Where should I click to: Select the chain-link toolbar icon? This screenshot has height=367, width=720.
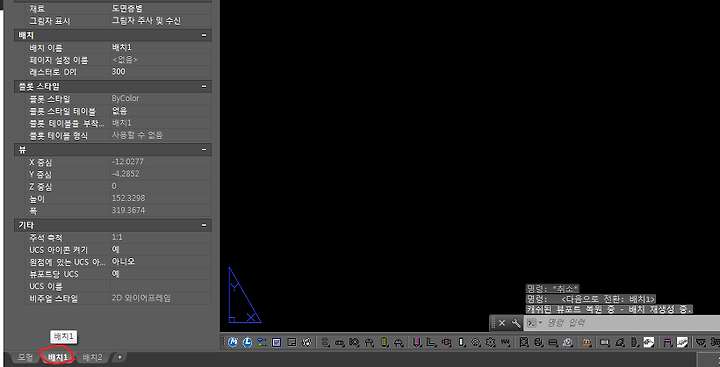(x=340, y=342)
